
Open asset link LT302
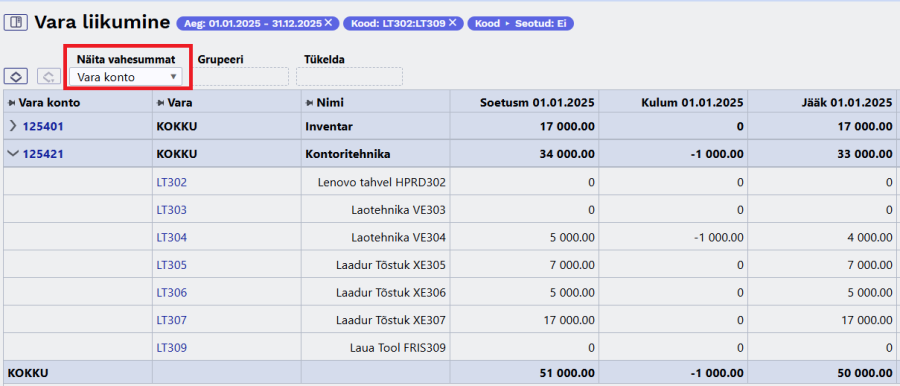(172, 183)
